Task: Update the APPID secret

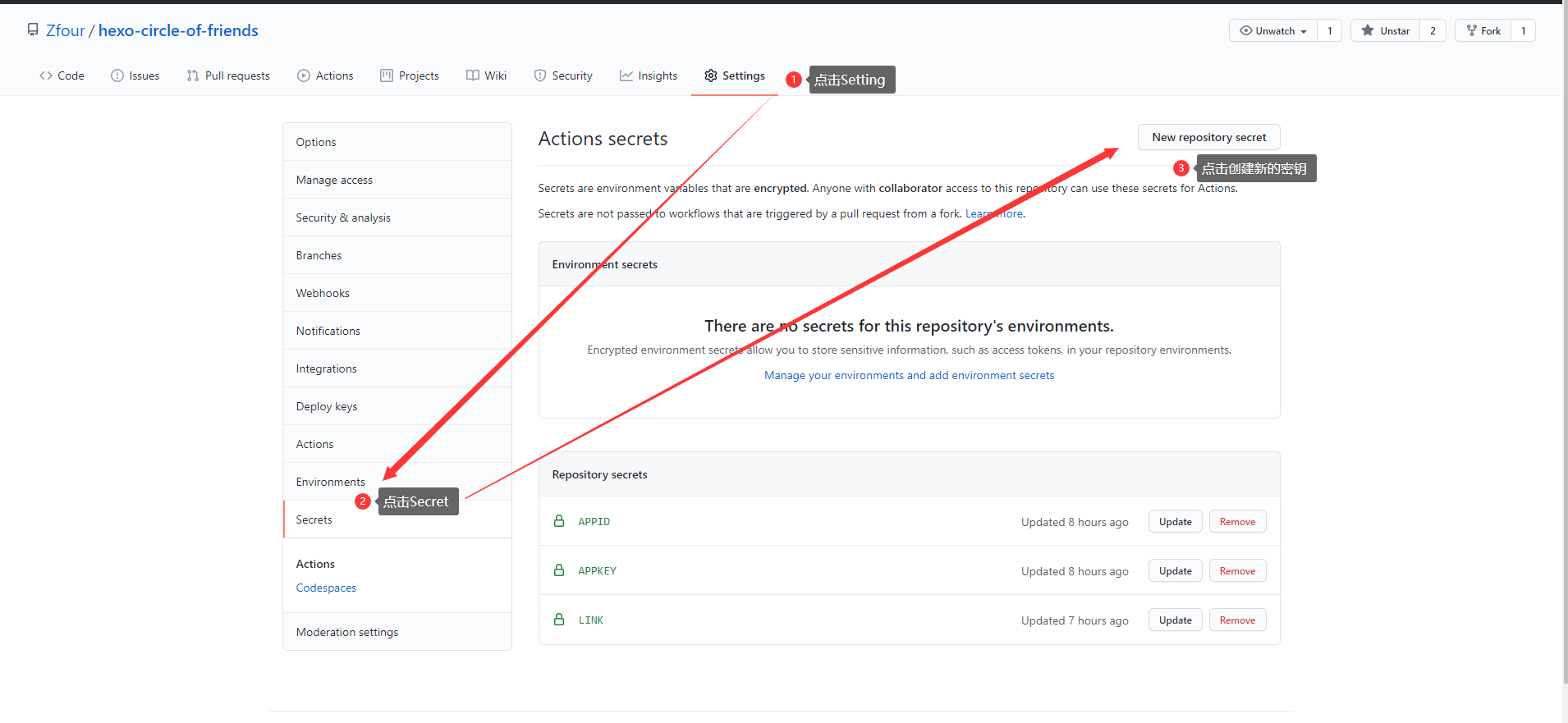Action: tap(1175, 521)
